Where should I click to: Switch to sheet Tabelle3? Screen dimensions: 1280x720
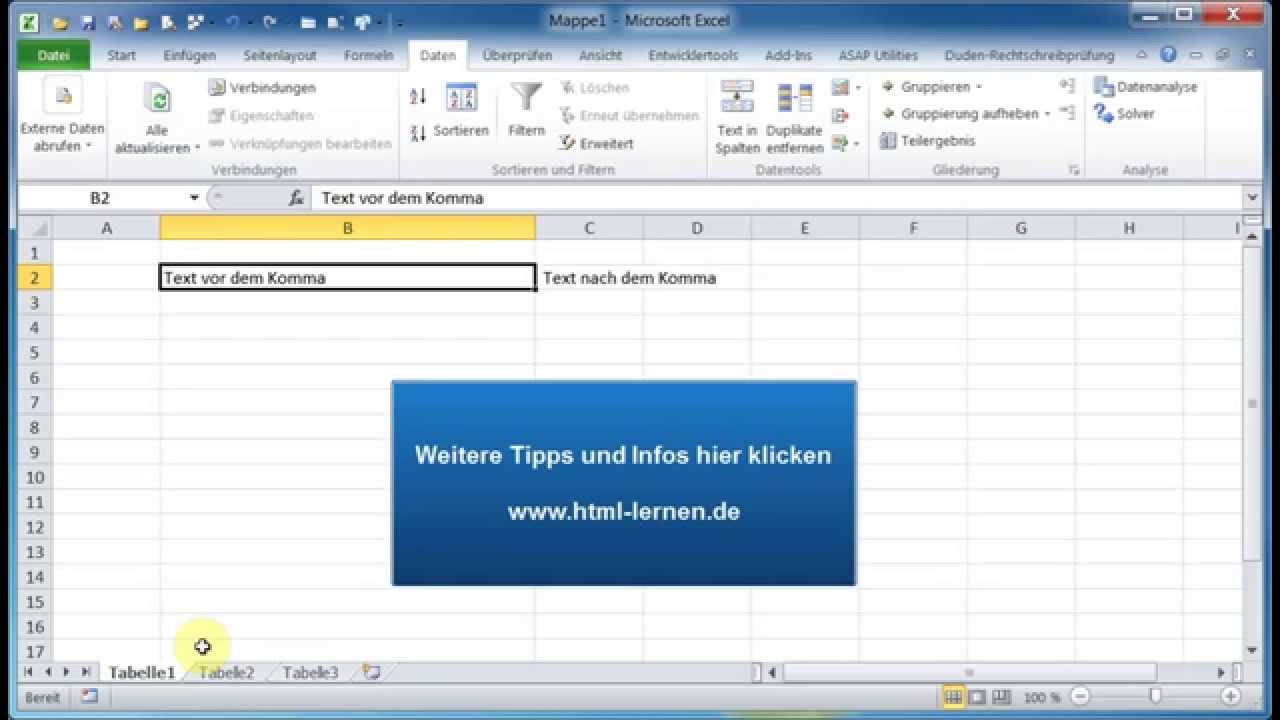coord(311,672)
